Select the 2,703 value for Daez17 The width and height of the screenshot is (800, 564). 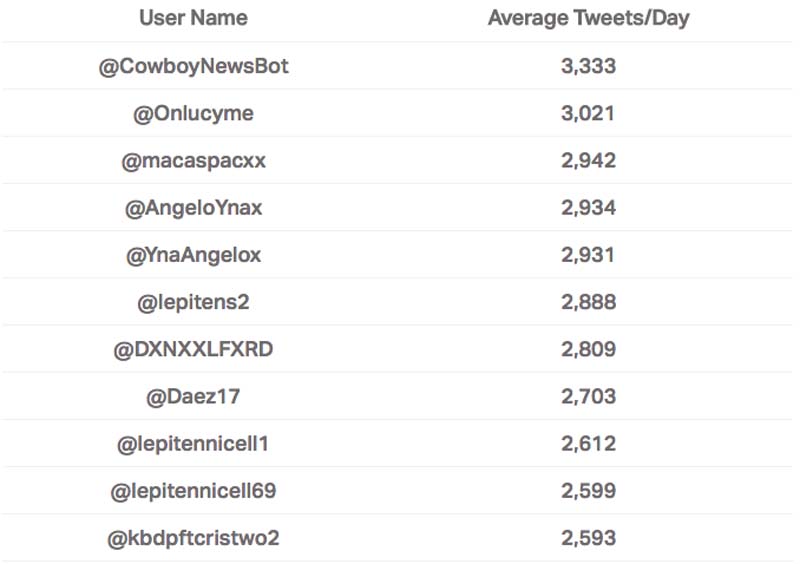pos(588,397)
